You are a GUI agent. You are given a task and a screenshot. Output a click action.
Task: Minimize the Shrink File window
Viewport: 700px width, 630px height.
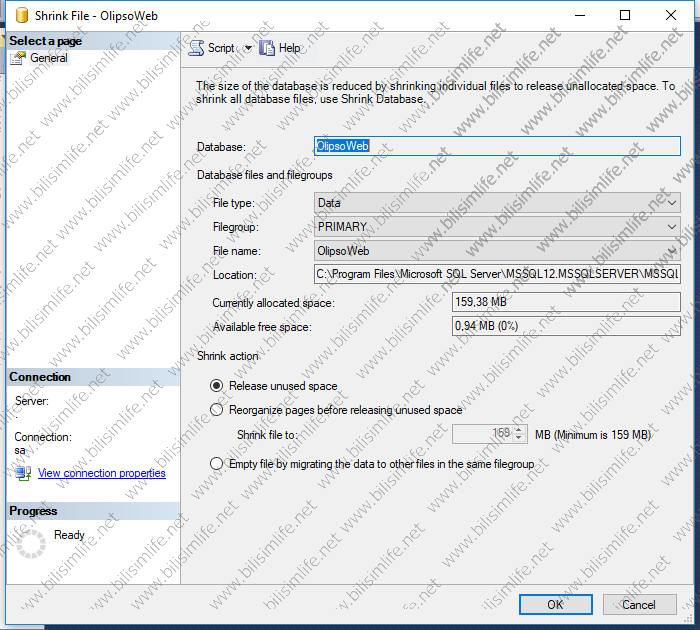tap(580, 15)
